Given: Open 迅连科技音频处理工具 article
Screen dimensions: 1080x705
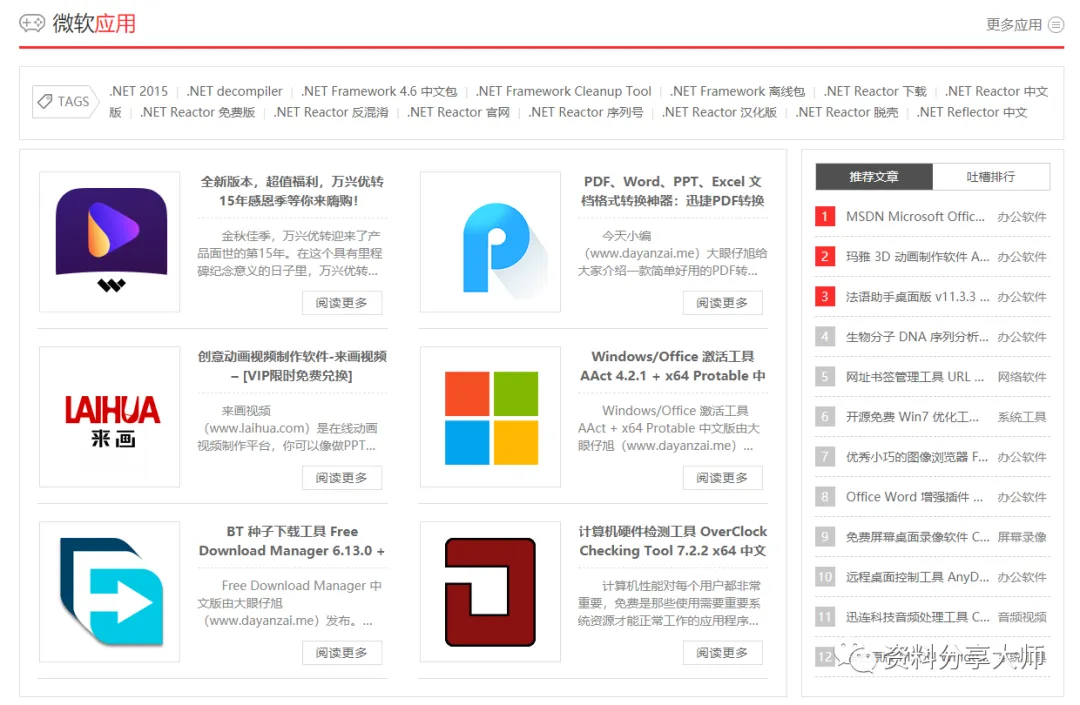Looking at the screenshot, I should 917,616.
